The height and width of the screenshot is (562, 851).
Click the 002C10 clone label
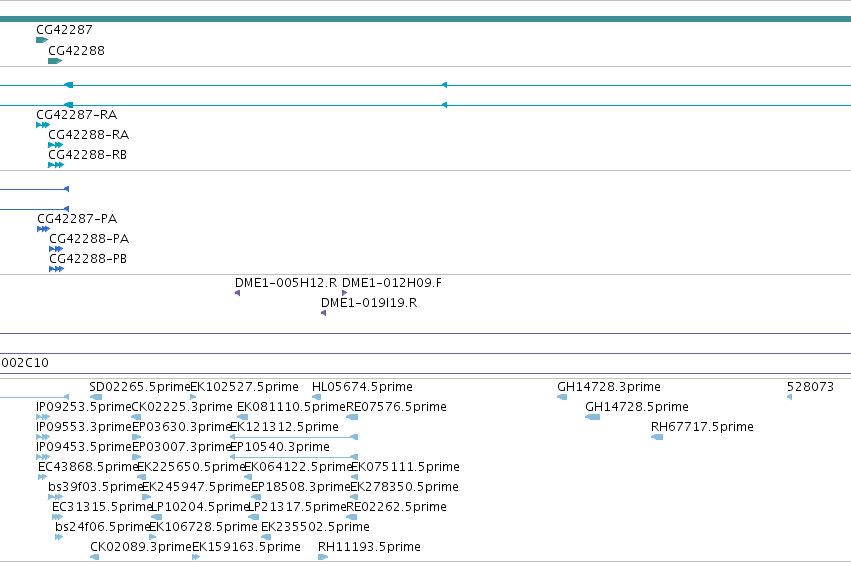point(24,362)
